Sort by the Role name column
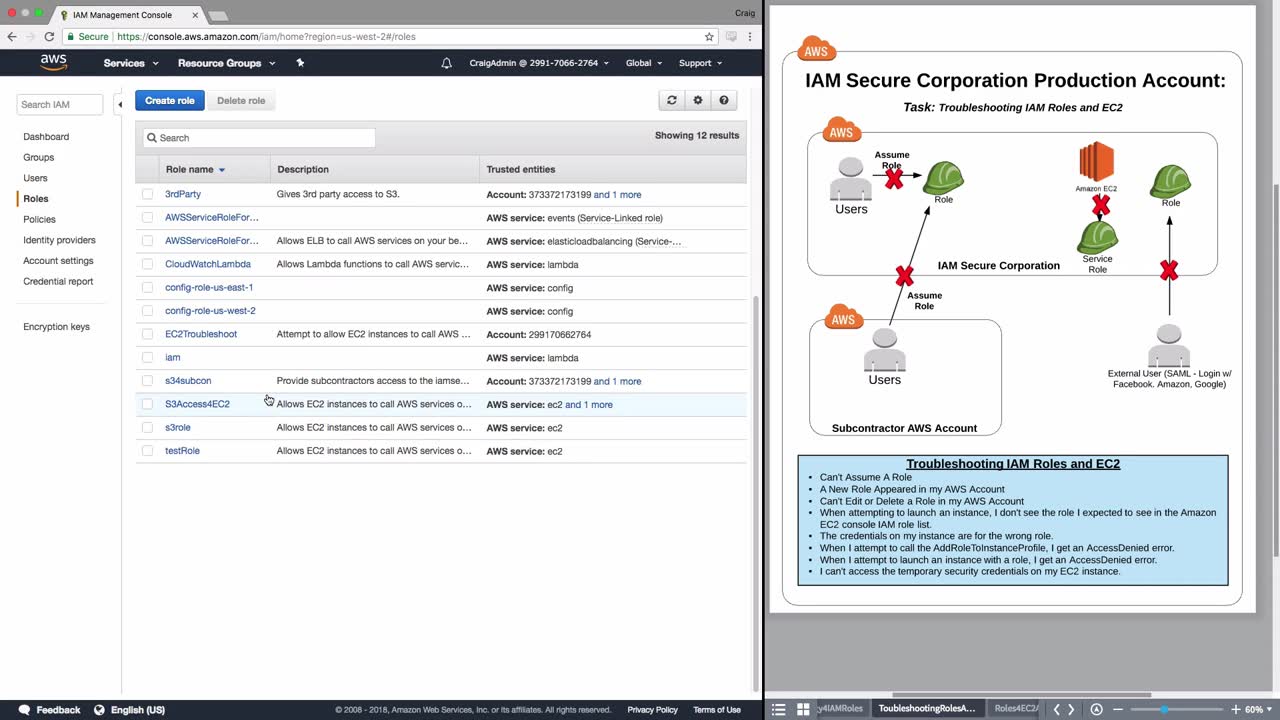The height and width of the screenshot is (720, 1280). [195, 169]
